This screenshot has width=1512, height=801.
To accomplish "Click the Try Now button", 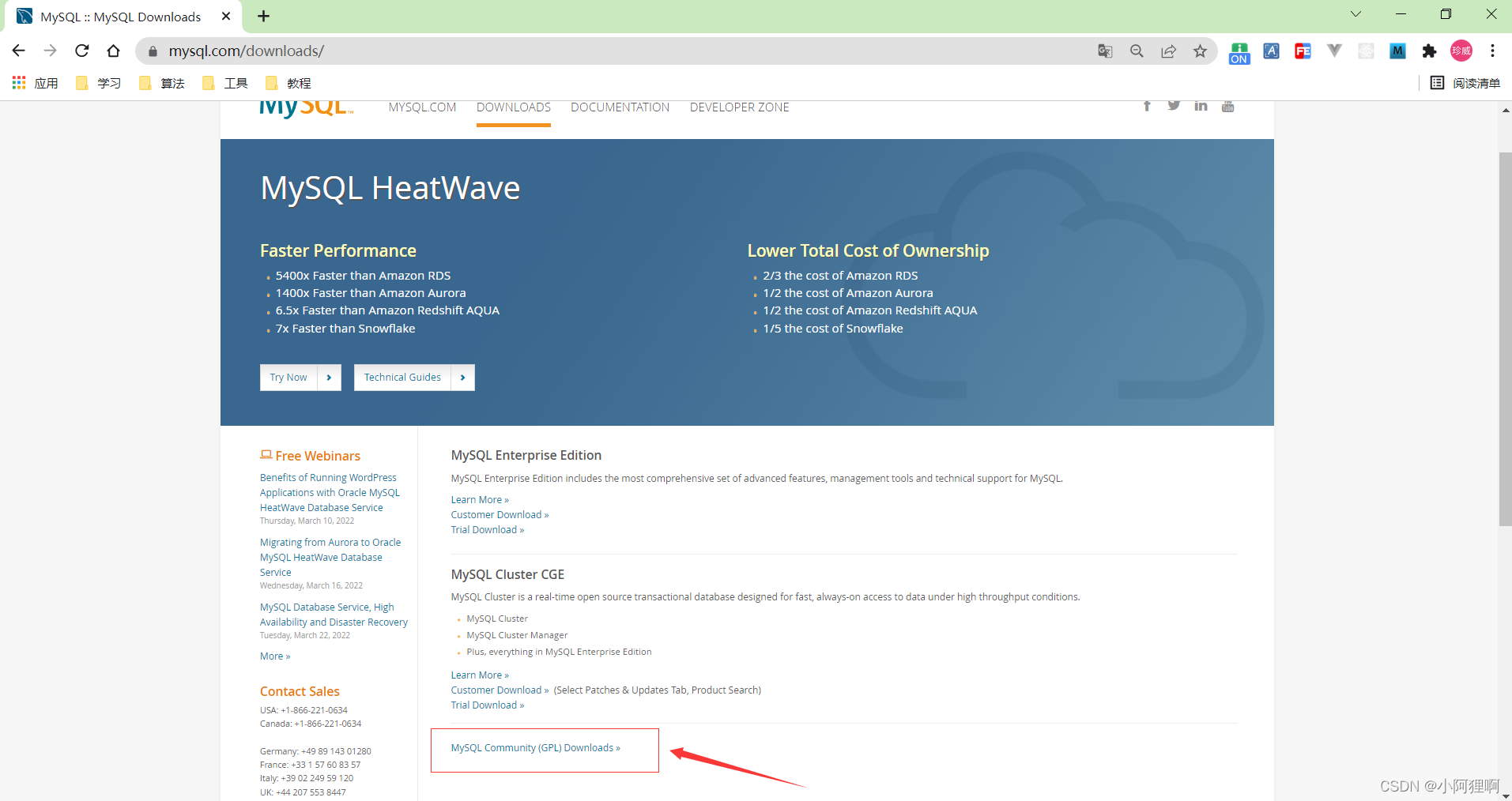I will pyautogui.click(x=300, y=378).
